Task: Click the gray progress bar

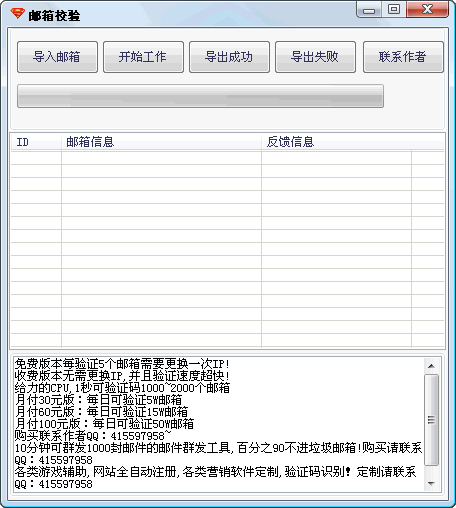Action: pos(200,96)
